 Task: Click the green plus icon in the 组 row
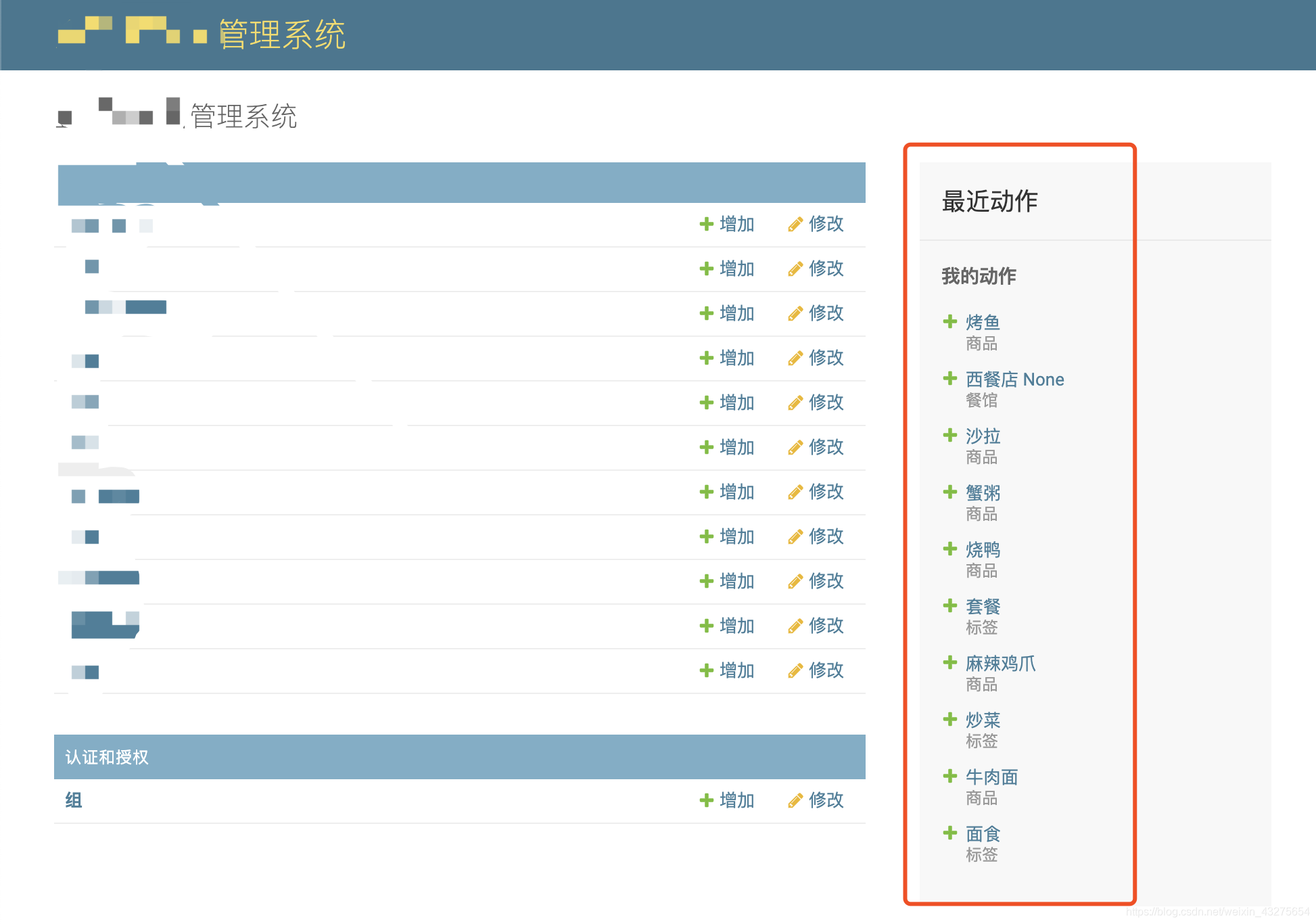pos(706,801)
